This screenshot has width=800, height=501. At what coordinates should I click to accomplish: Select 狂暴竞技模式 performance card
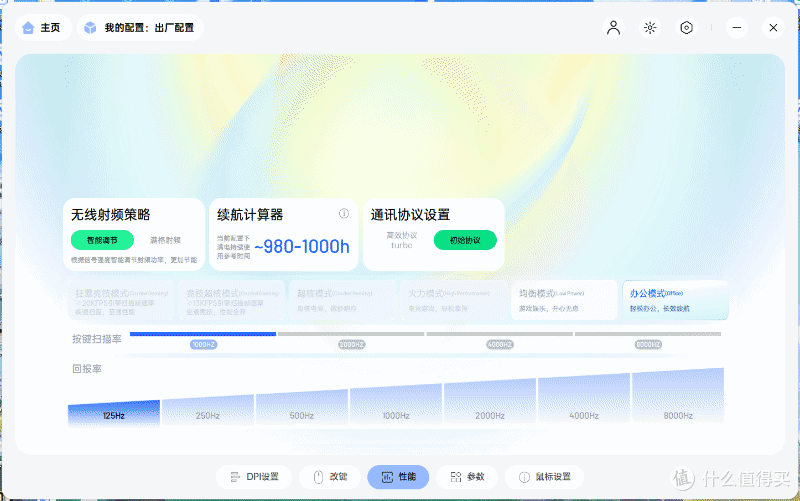coord(121,300)
